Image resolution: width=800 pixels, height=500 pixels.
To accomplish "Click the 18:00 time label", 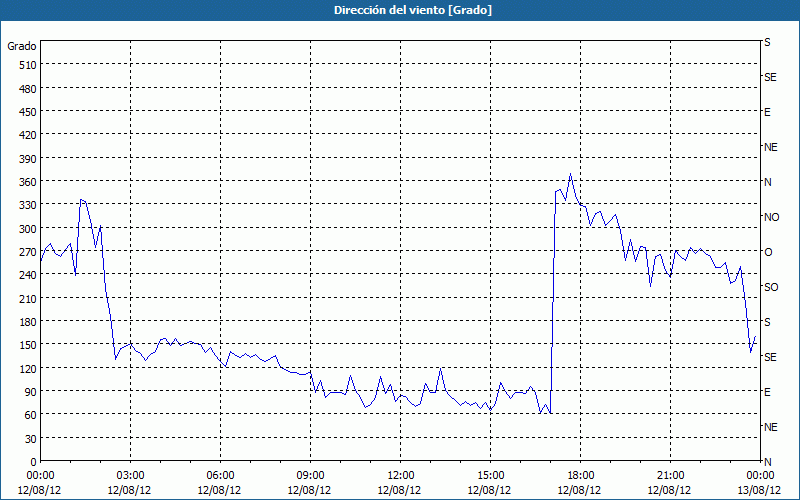I will 580,476.
